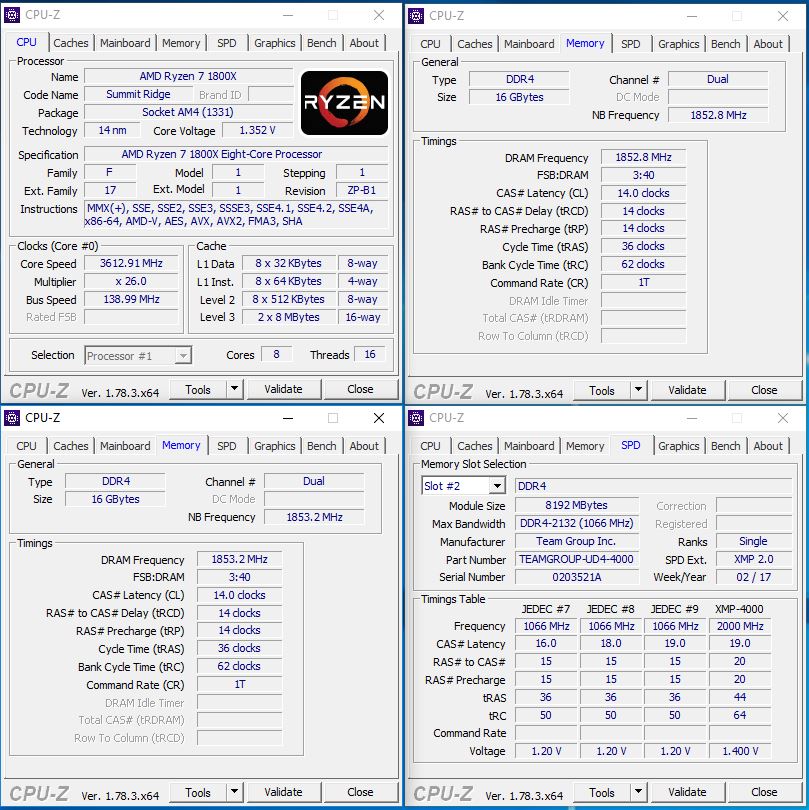The height and width of the screenshot is (810, 809).
Task: Switch to the CPU tab in the 1852.8 MHz Memory window
Action: pyautogui.click(x=430, y=44)
